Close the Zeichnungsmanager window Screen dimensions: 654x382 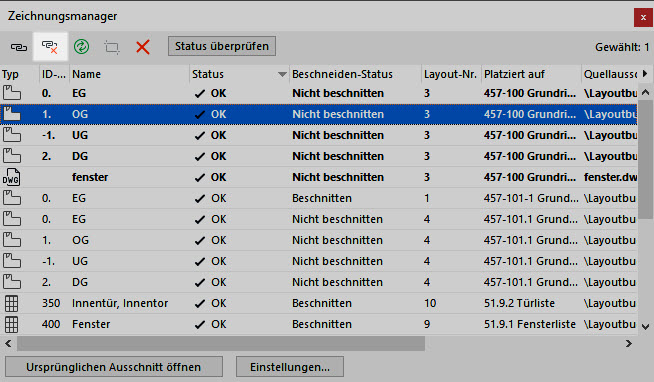643,18
